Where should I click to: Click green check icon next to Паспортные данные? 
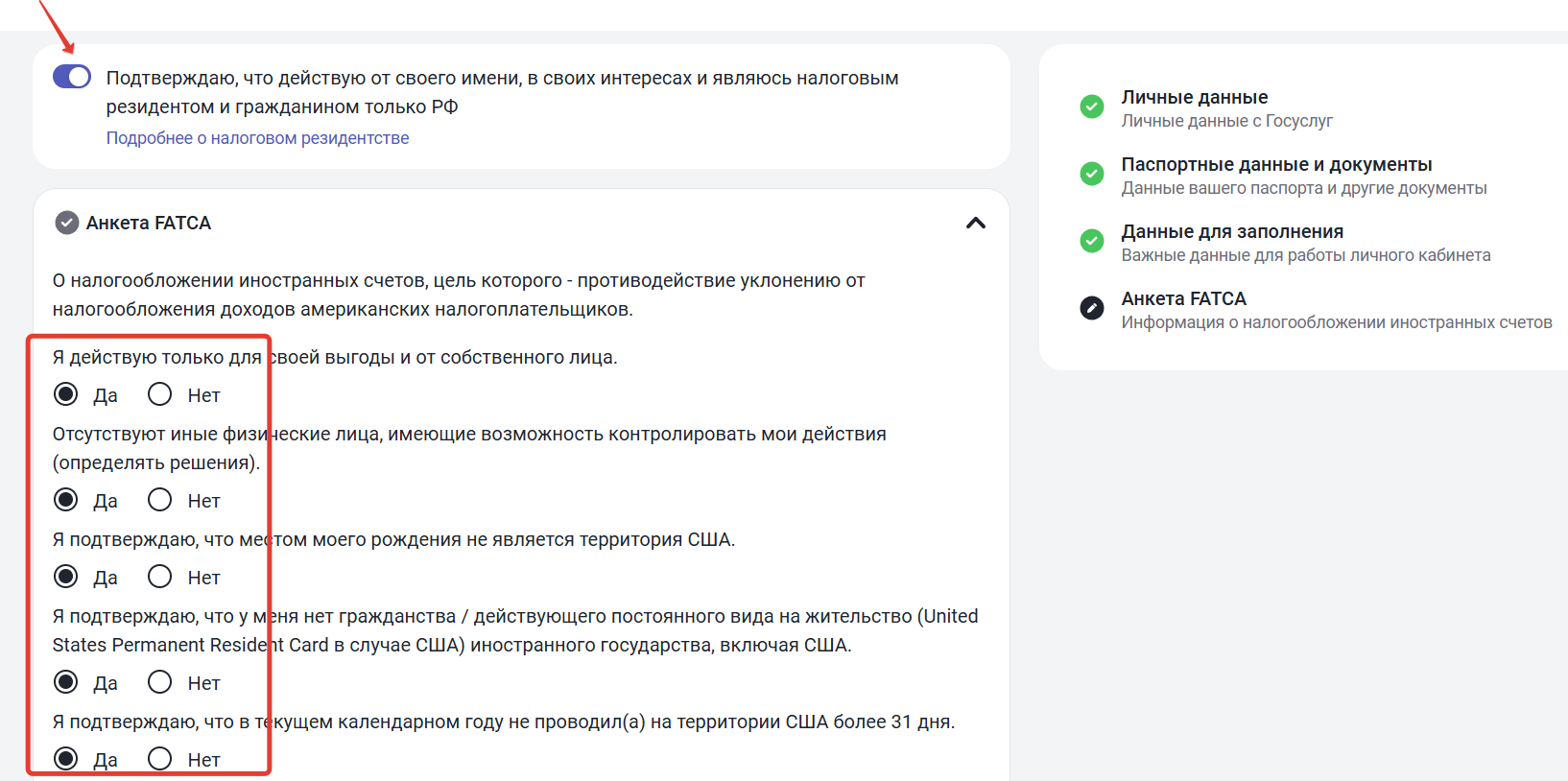[x=1092, y=174]
